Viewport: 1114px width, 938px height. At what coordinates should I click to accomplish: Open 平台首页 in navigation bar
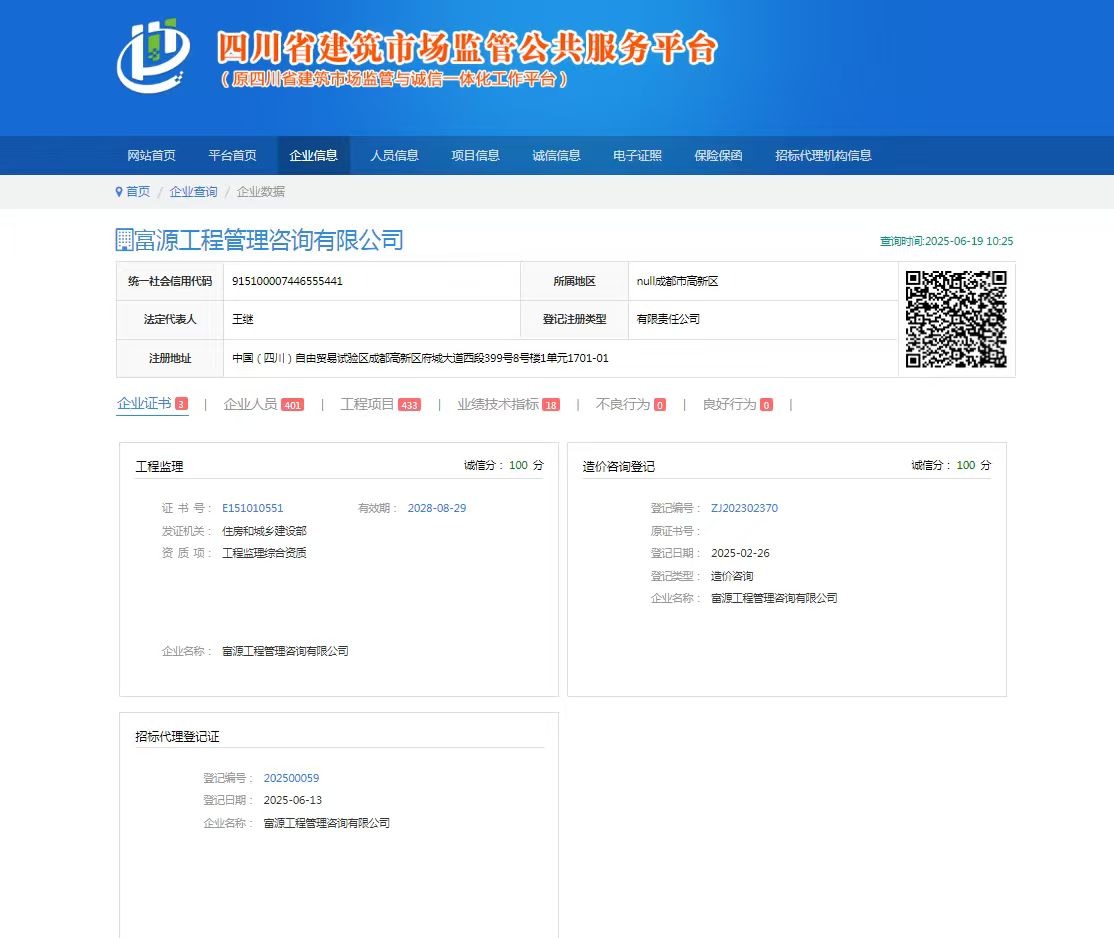pos(232,155)
